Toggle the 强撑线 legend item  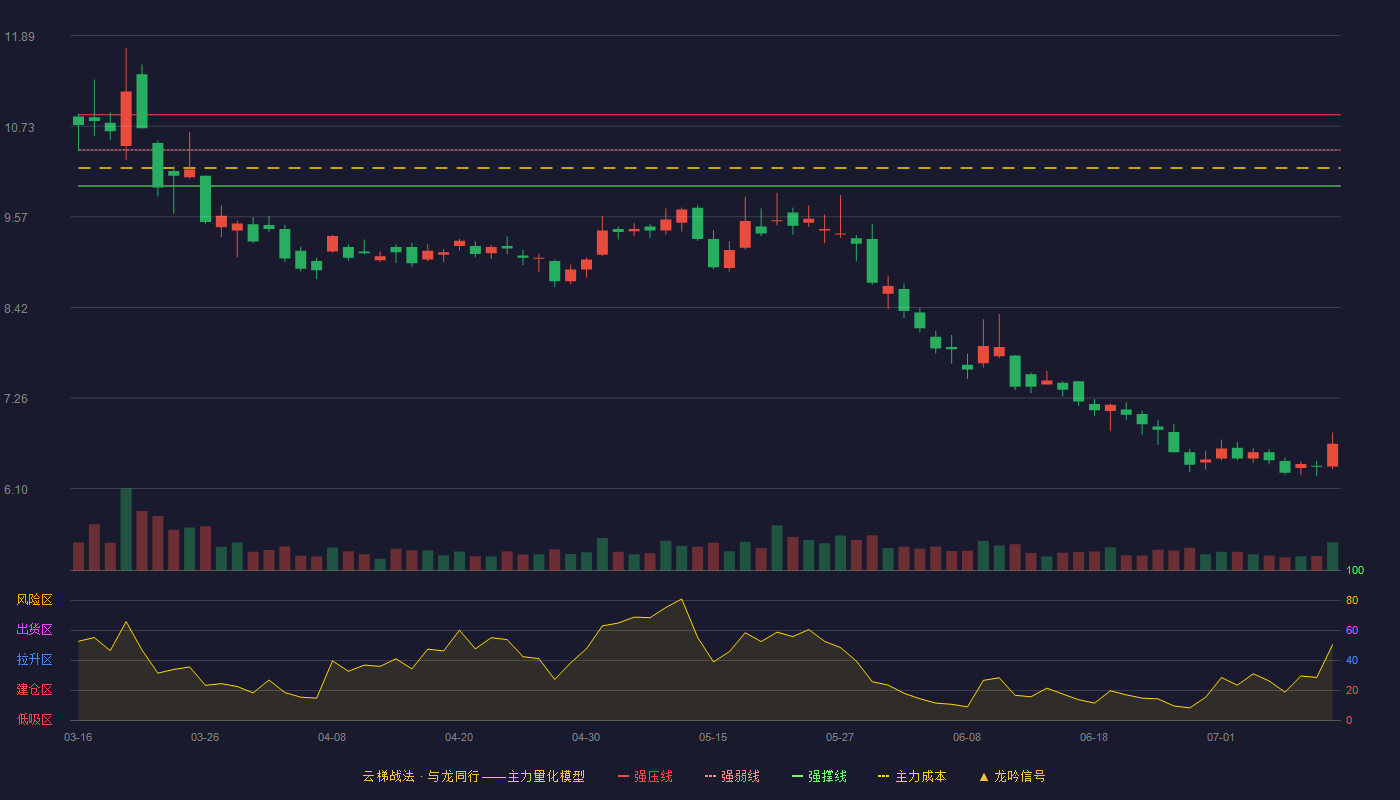pos(819,776)
